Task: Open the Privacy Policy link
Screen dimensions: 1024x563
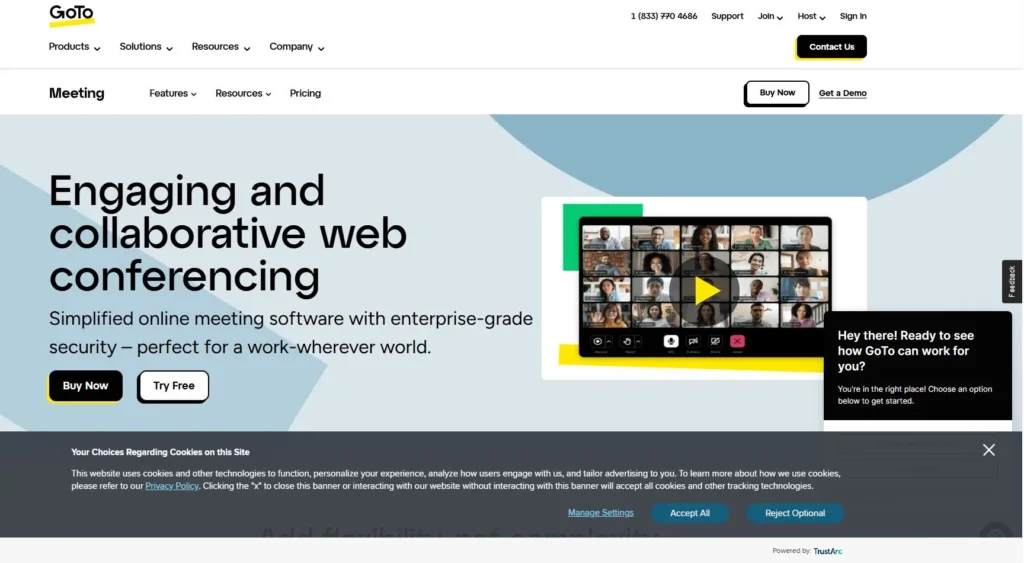Action: click(172, 486)
